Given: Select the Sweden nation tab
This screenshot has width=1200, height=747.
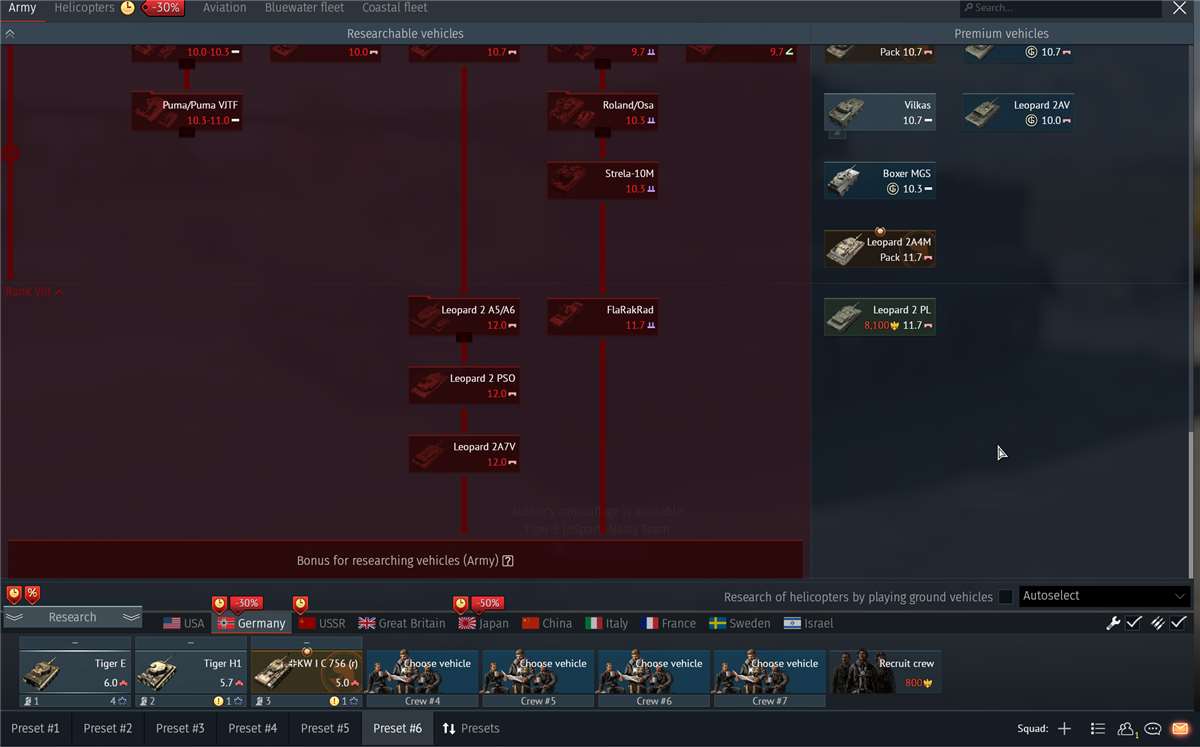Looking at the screenshot, I should [740, 623].
